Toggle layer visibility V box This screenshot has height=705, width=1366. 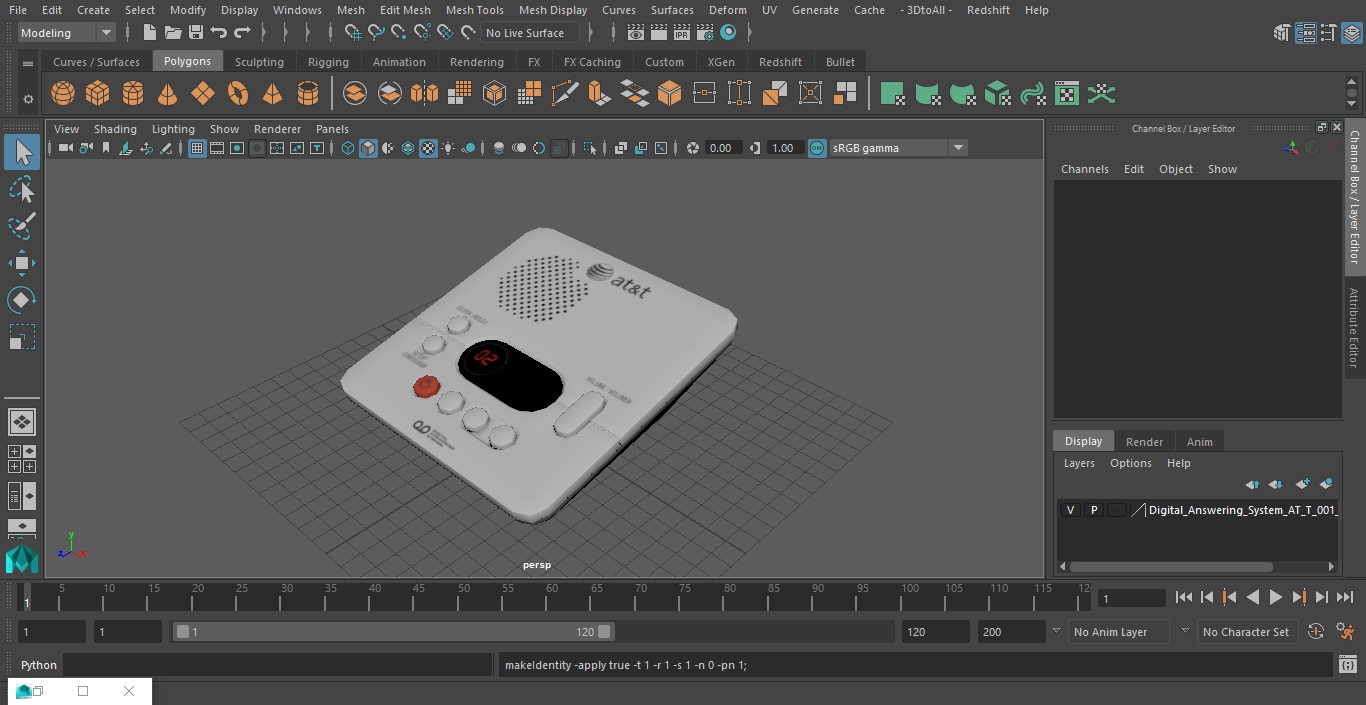(1070, 510)
